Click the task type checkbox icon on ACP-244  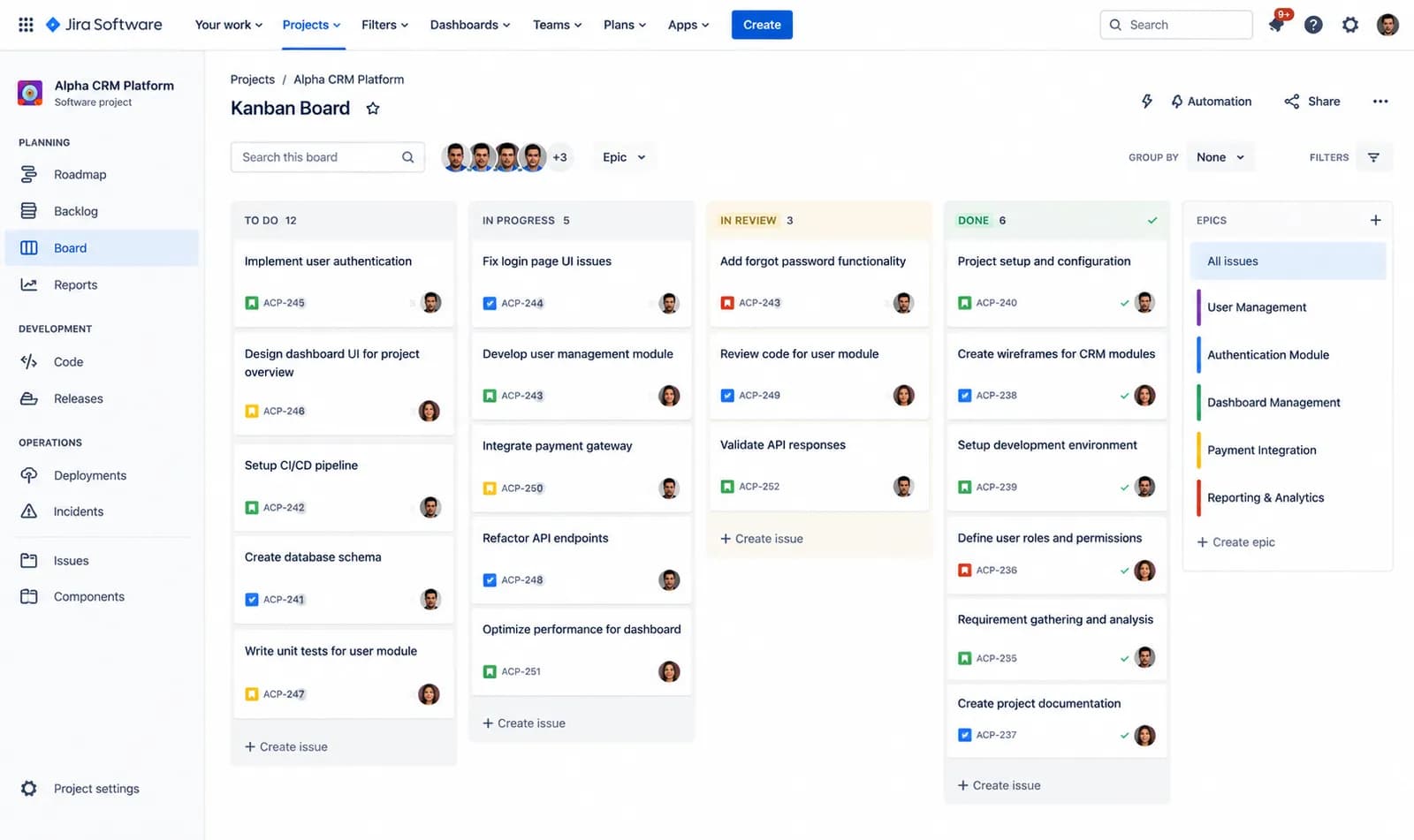(x=490, y=303)
